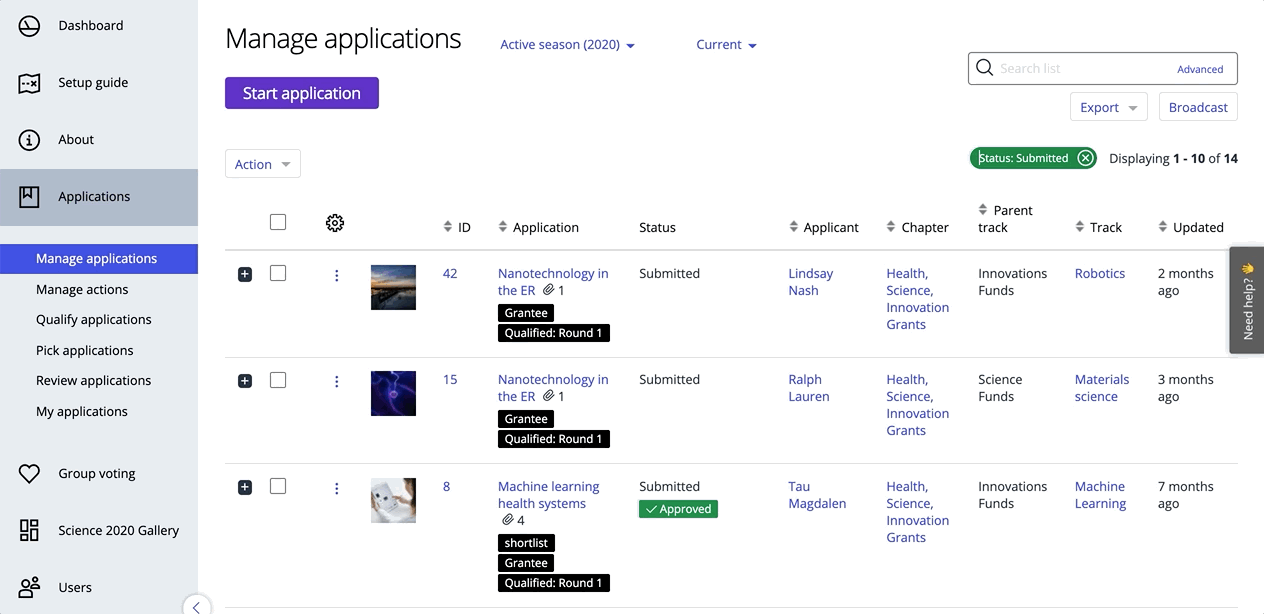
Task: Open Review applications in sidebar
Action: tap(94, 380)
